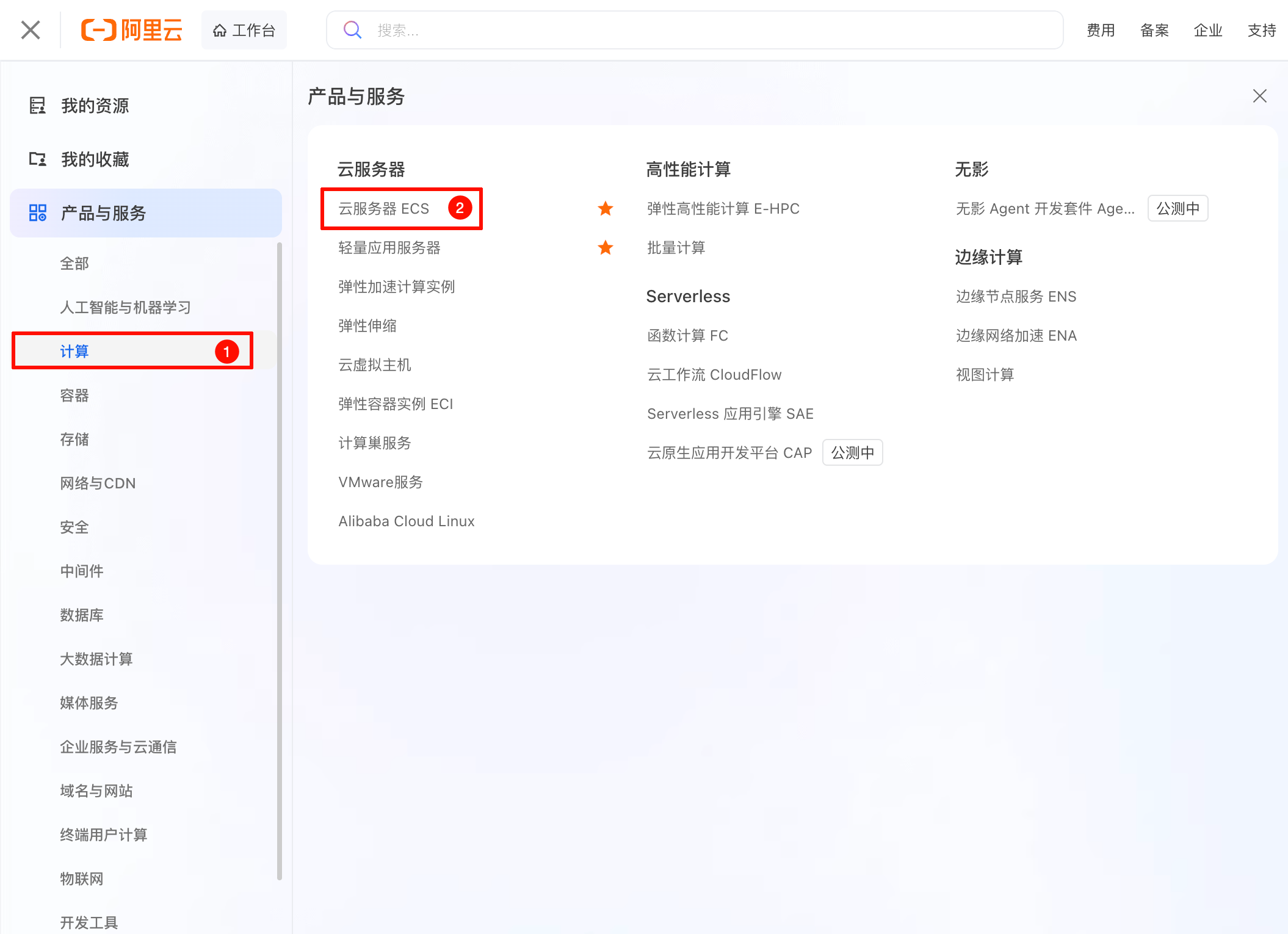Close the side menu with the top-left X
The width and height of the screenshot is (1288, 934).
click(30, 30)
